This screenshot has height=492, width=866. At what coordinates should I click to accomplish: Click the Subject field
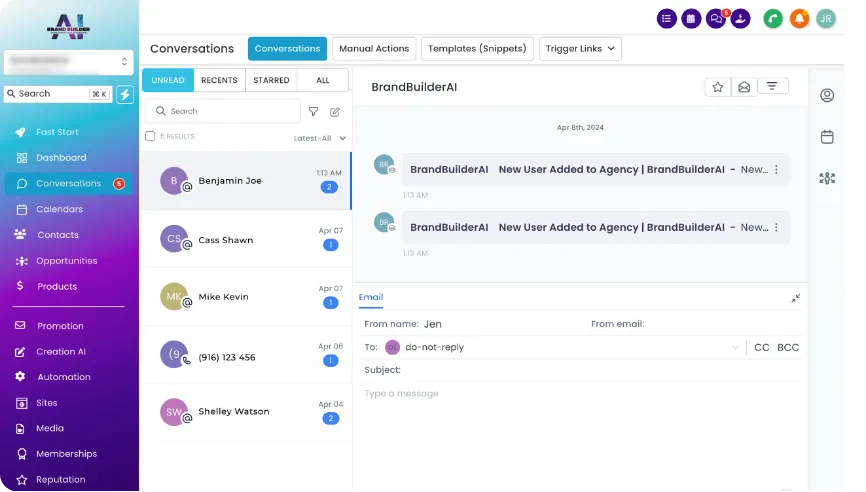coord(580,370)
